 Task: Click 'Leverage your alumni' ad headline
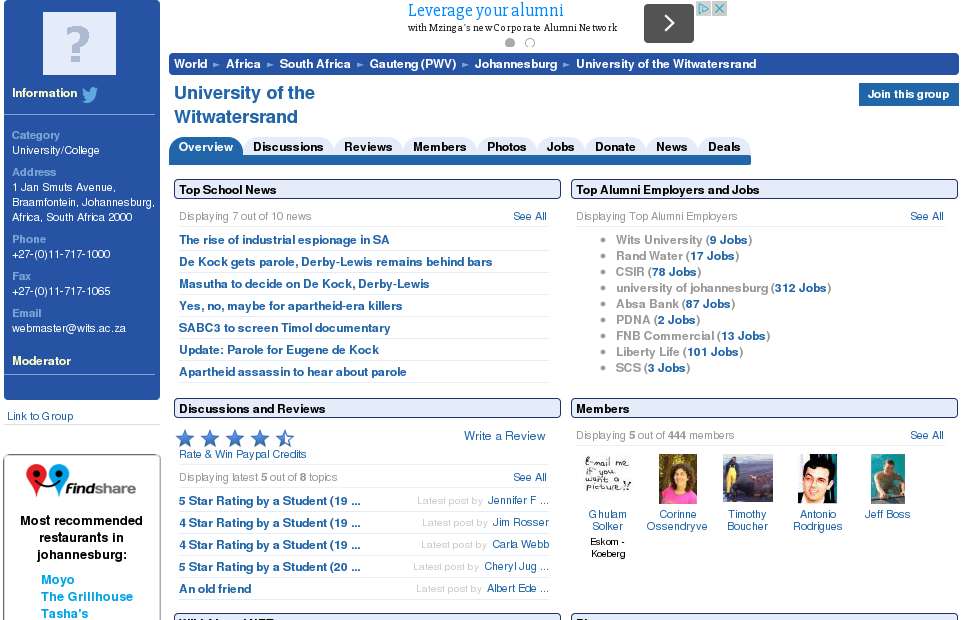click(486, 10)
